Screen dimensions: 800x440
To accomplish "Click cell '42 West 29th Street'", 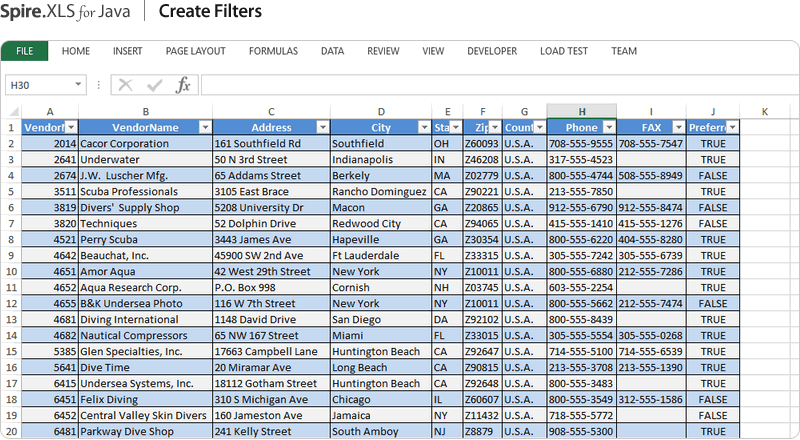I will [x=271, y=272].
